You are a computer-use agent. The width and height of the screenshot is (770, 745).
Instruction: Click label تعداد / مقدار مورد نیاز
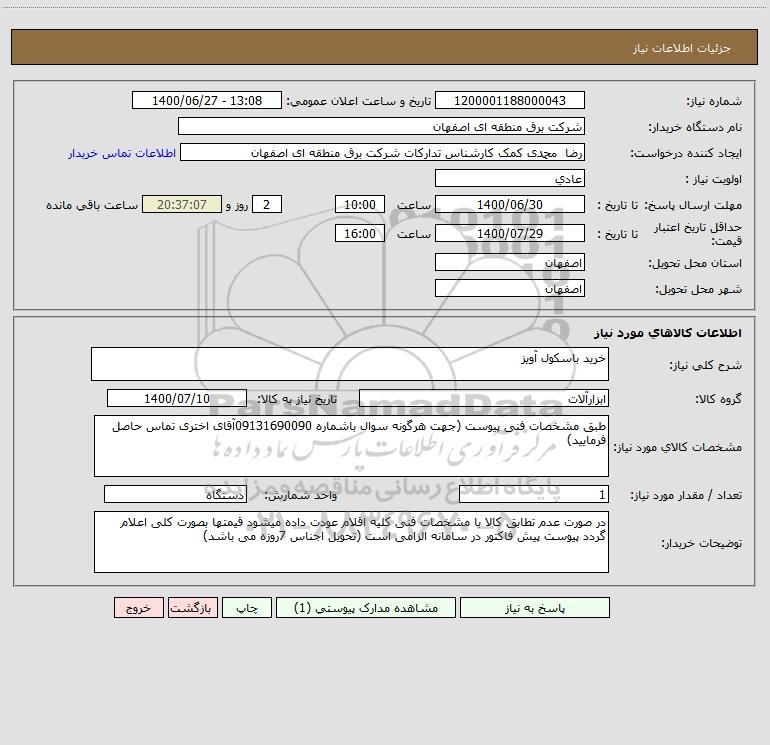coord(686,496)
